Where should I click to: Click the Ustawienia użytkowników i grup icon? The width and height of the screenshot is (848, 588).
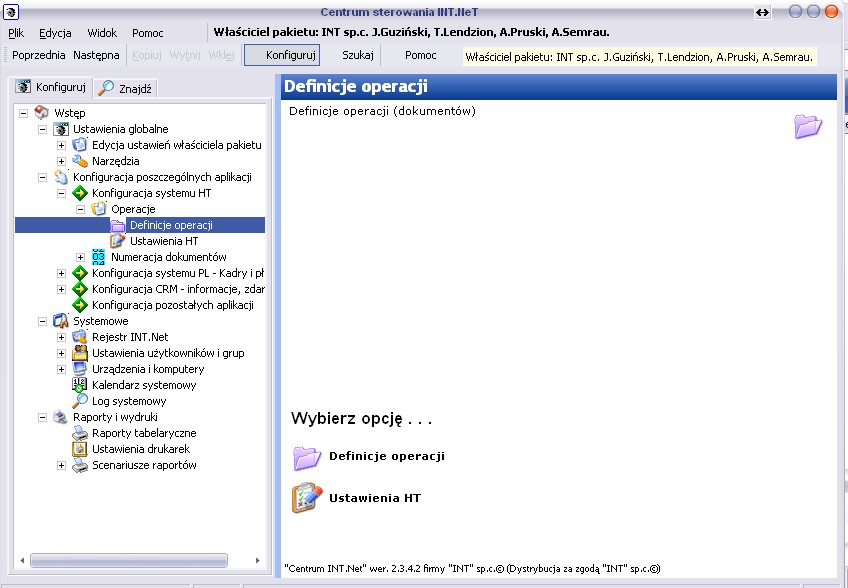click(x=80, y=353)
